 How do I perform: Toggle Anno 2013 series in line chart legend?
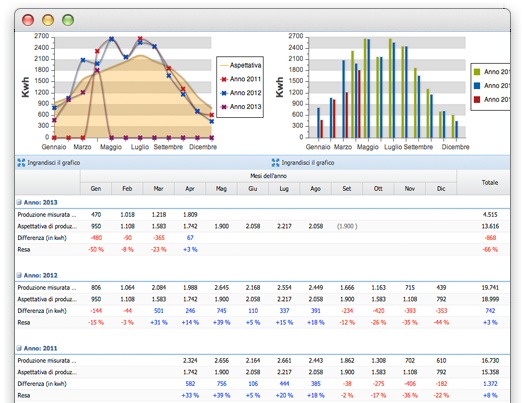(x=240, y=107)
